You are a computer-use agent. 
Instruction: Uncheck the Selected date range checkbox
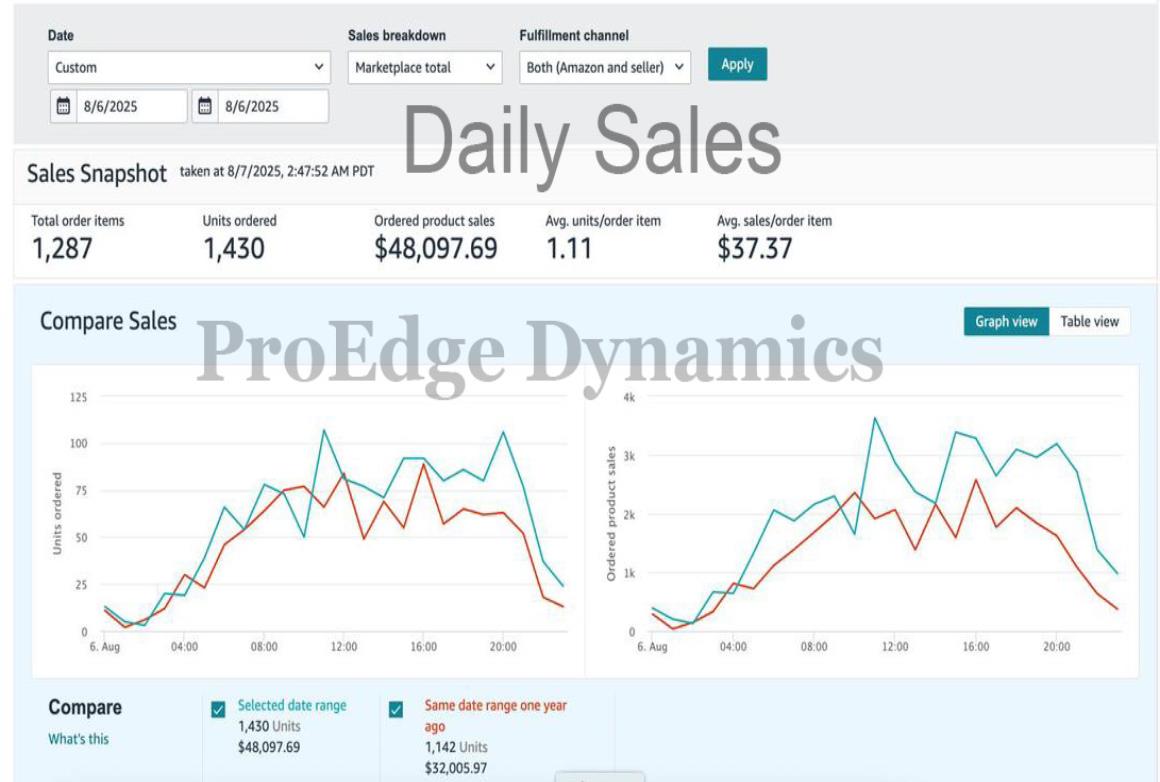click(218, 709)
